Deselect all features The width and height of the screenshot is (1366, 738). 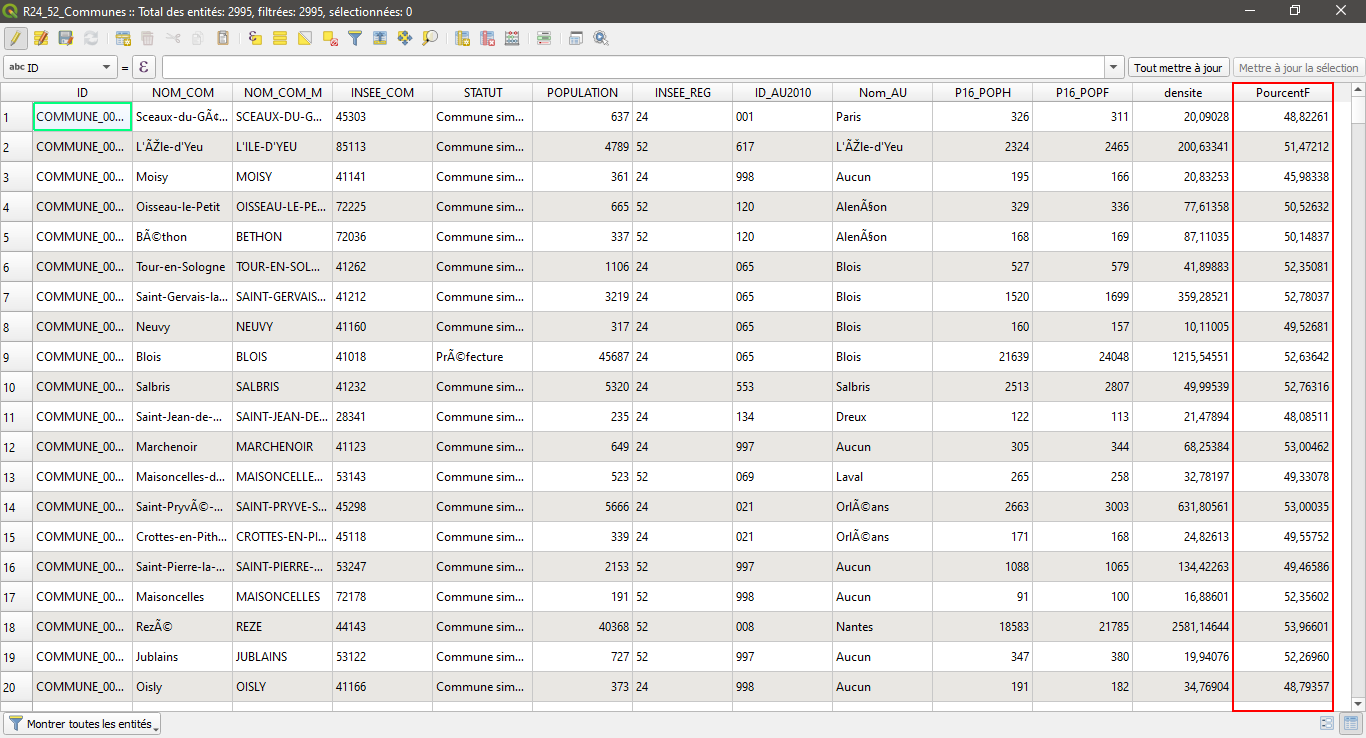pos(330,38)
